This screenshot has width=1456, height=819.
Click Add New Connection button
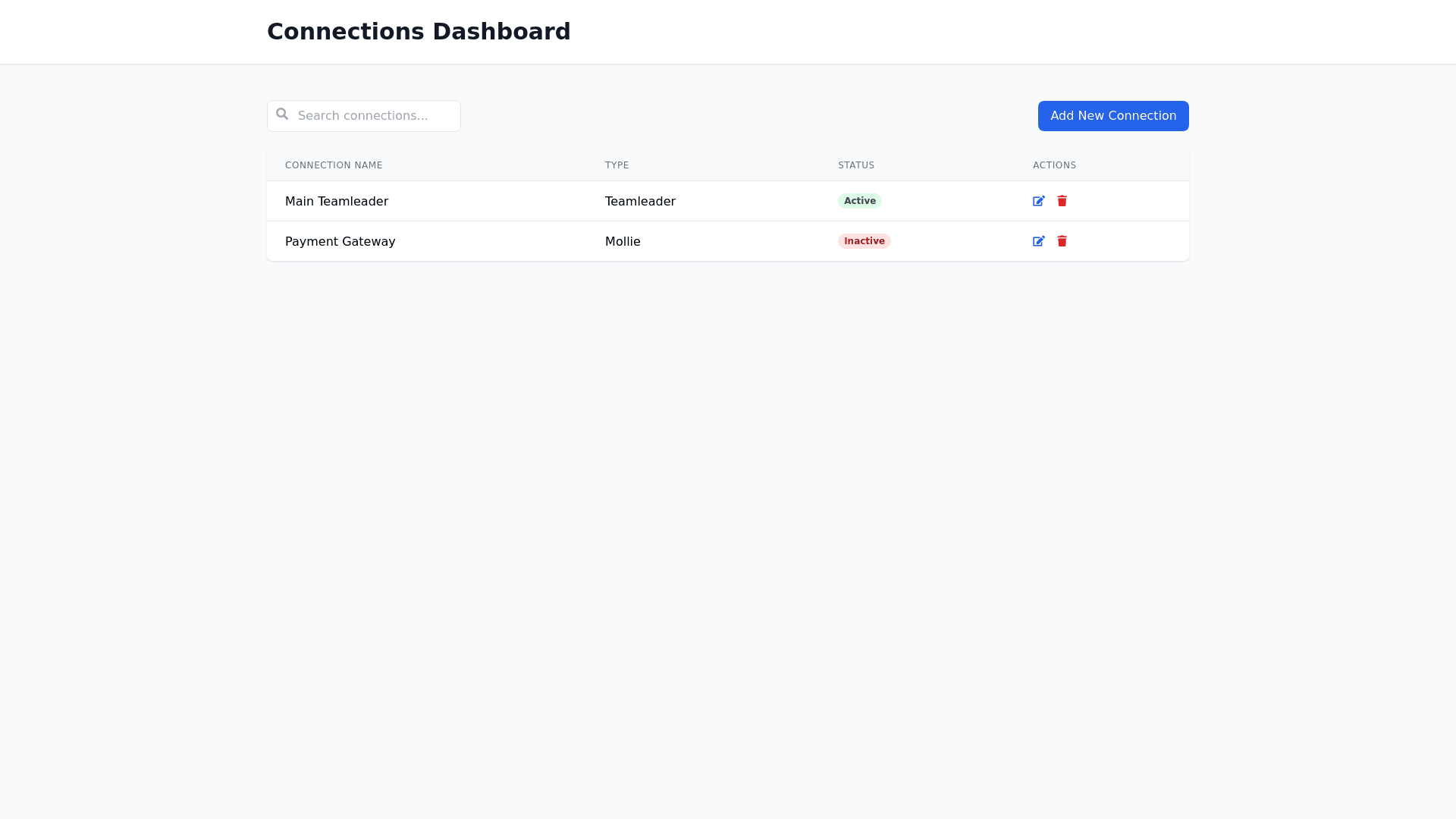point(1112,116)
